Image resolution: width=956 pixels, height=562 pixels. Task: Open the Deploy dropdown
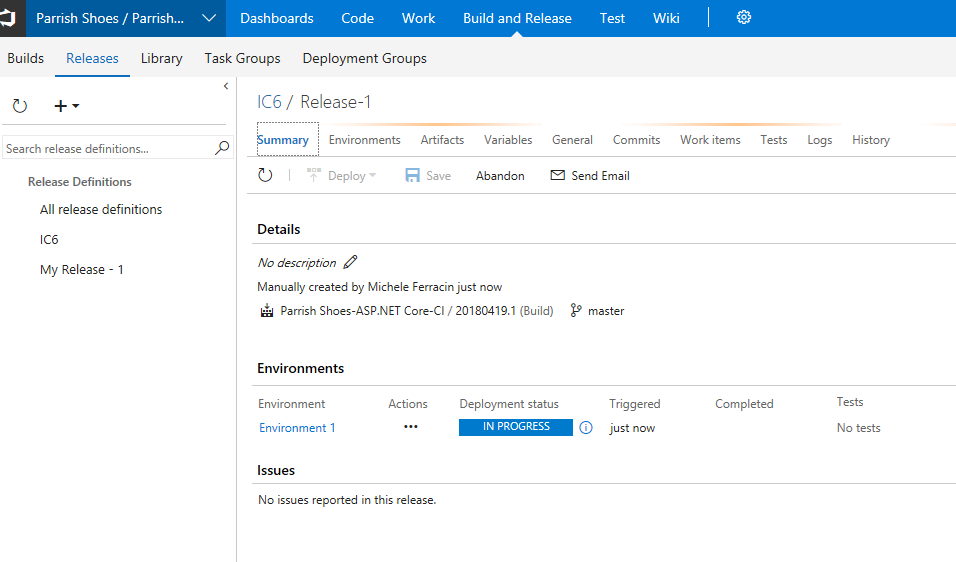coord(342,176)
